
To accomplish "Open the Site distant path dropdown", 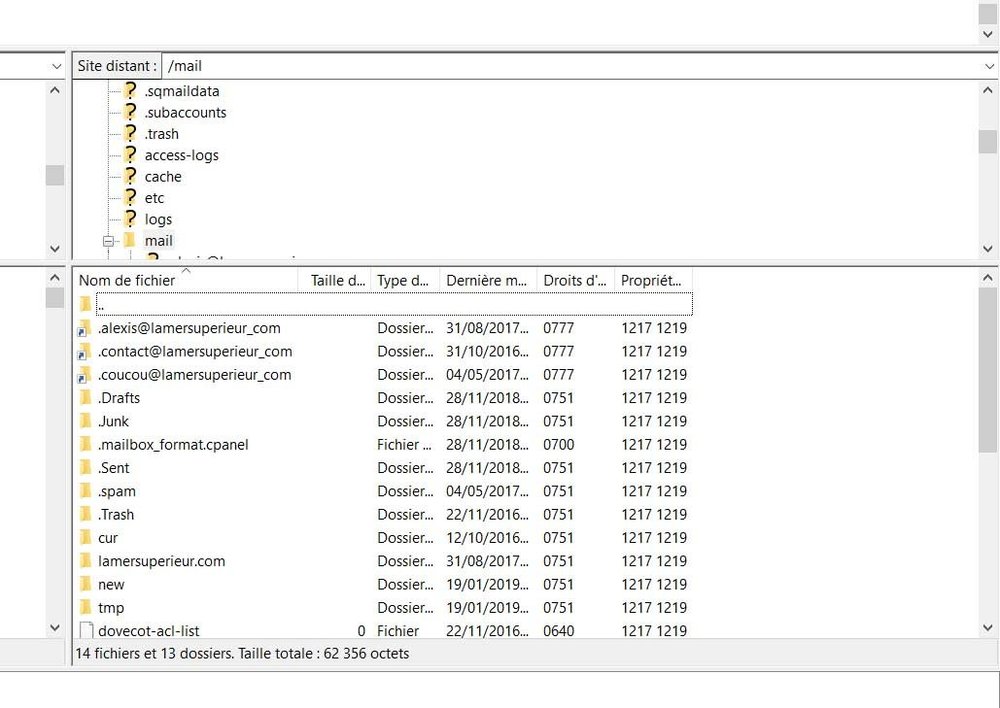I will [x=989, y=66].
